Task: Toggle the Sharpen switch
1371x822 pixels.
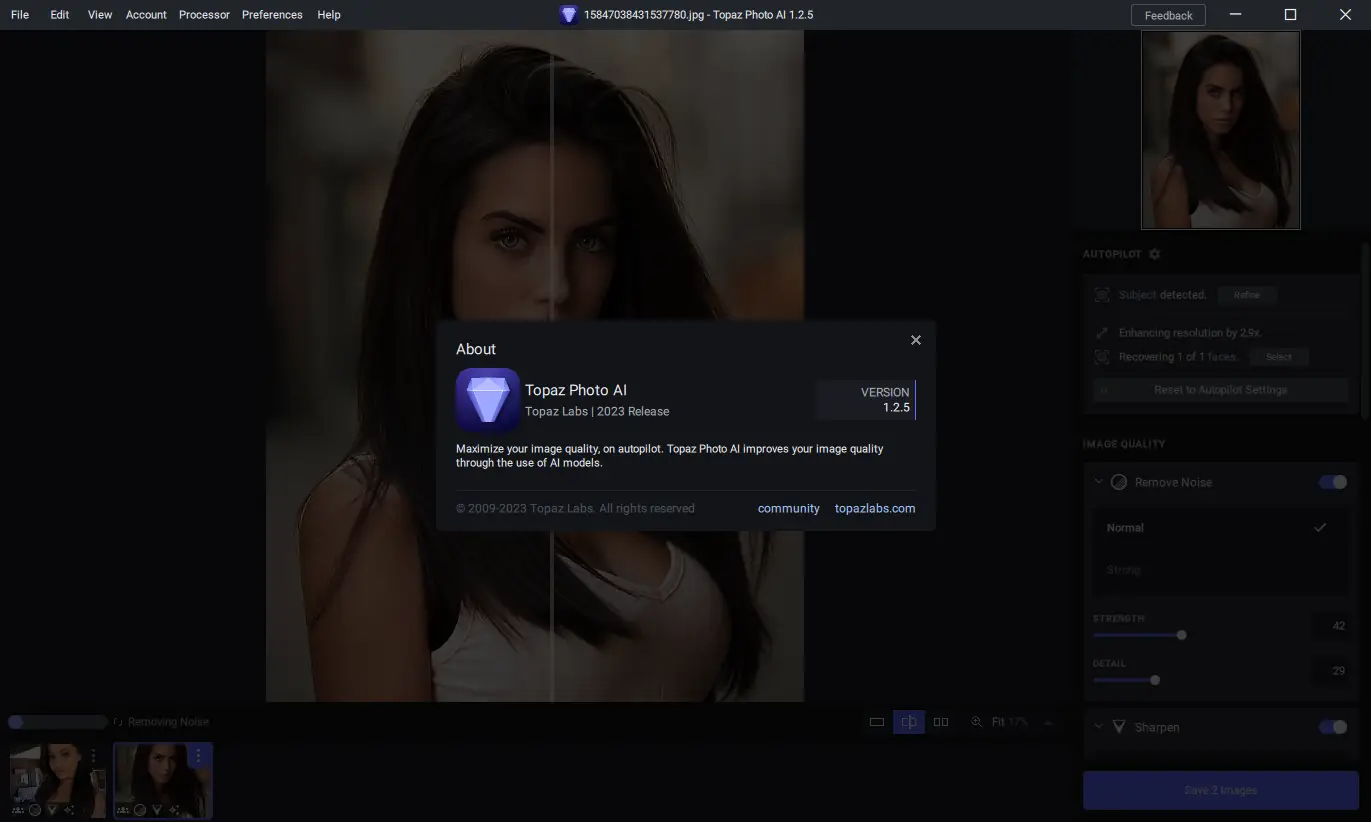Action: [x=1333, y=727]
